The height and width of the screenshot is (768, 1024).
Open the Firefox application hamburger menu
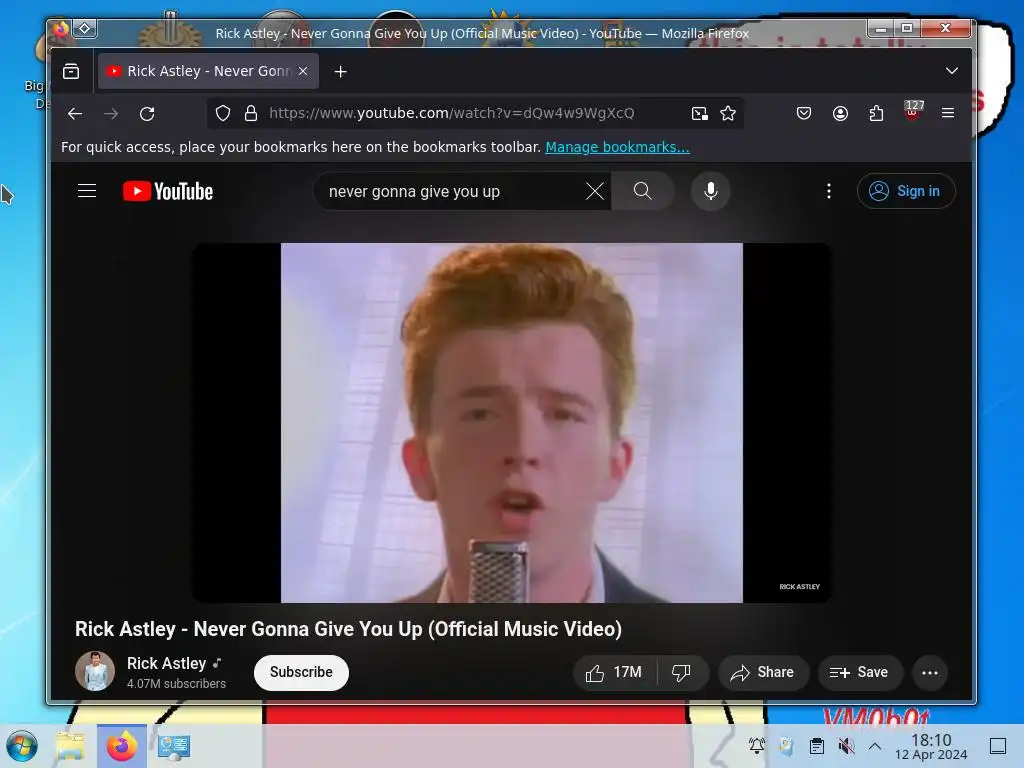[948, 113]
